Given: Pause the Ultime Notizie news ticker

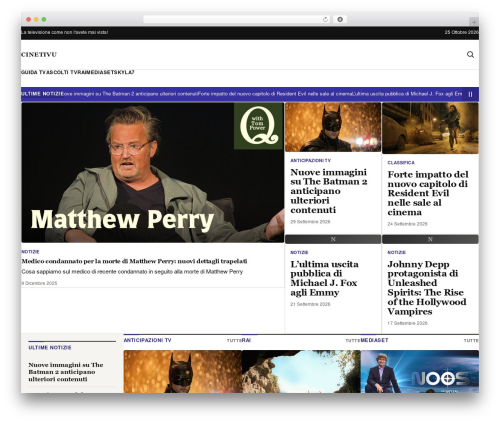Looking at the screenshot, I should click(470, 94).
